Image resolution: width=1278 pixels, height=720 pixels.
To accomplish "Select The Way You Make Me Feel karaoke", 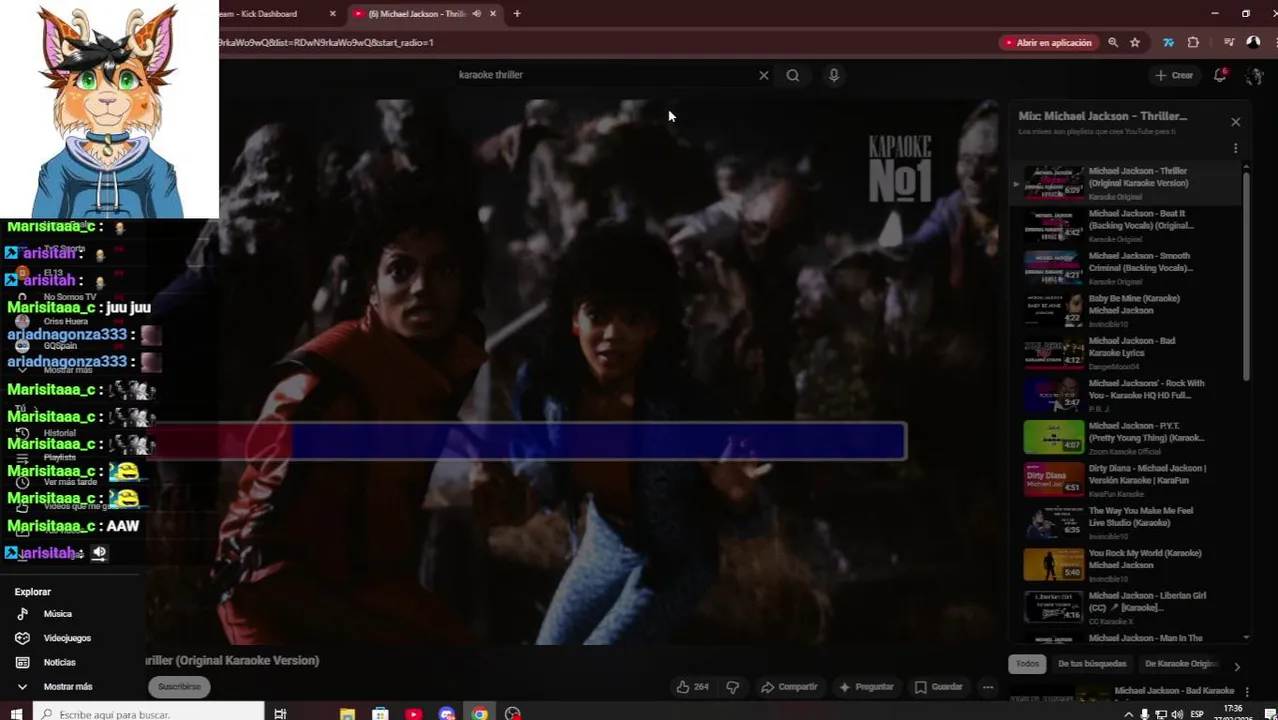I will click(x=1125, y=523).
